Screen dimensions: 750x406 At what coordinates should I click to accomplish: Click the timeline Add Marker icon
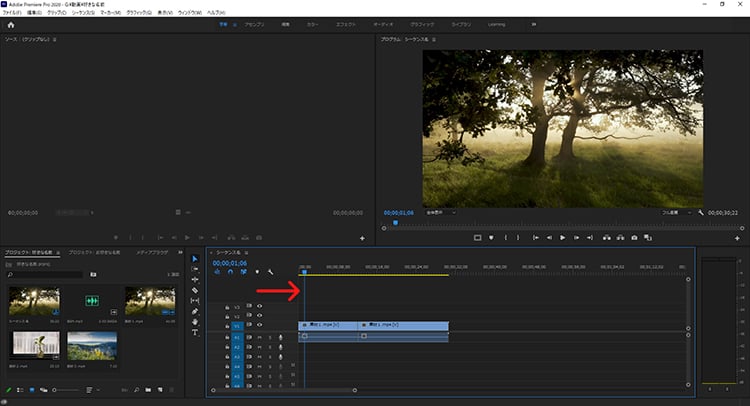coord(257,272)
